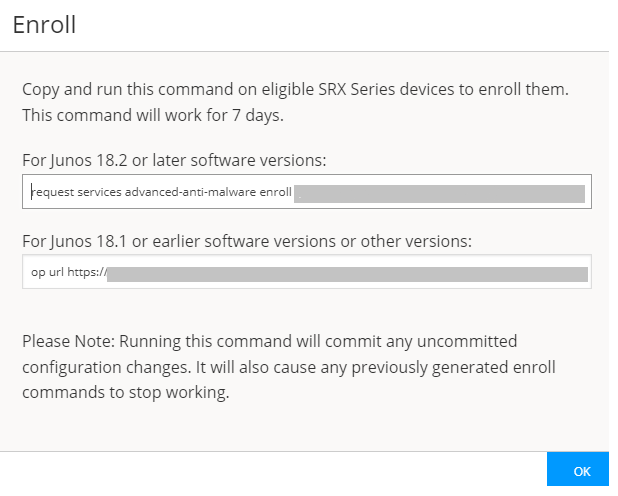Click the "For Junos 18.1 or earlier" label
The height and width of the screenshot is (496, 618).
pyautogui.click(x=246, y=240)
